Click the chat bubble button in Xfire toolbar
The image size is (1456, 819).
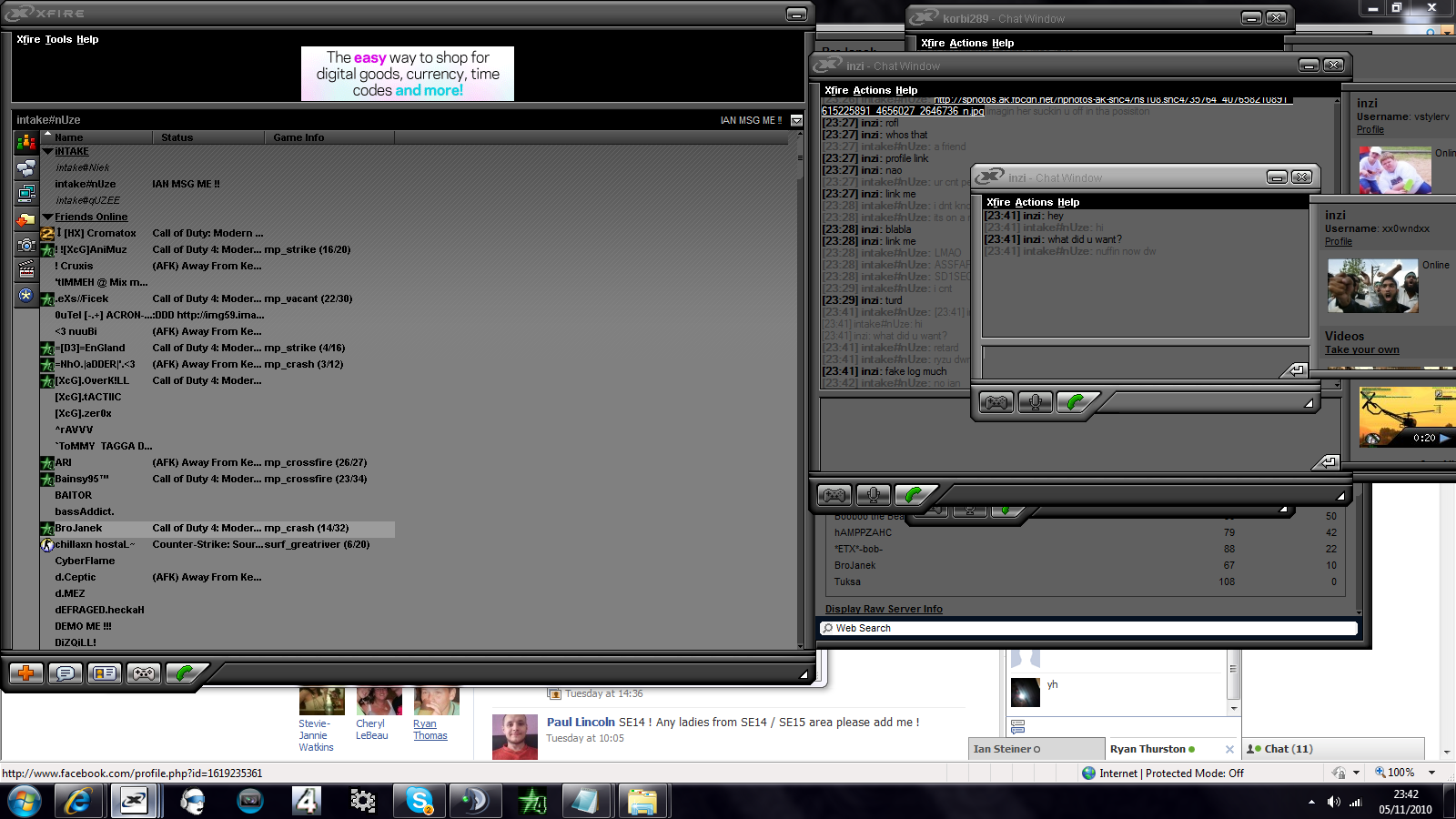(66, 673)
